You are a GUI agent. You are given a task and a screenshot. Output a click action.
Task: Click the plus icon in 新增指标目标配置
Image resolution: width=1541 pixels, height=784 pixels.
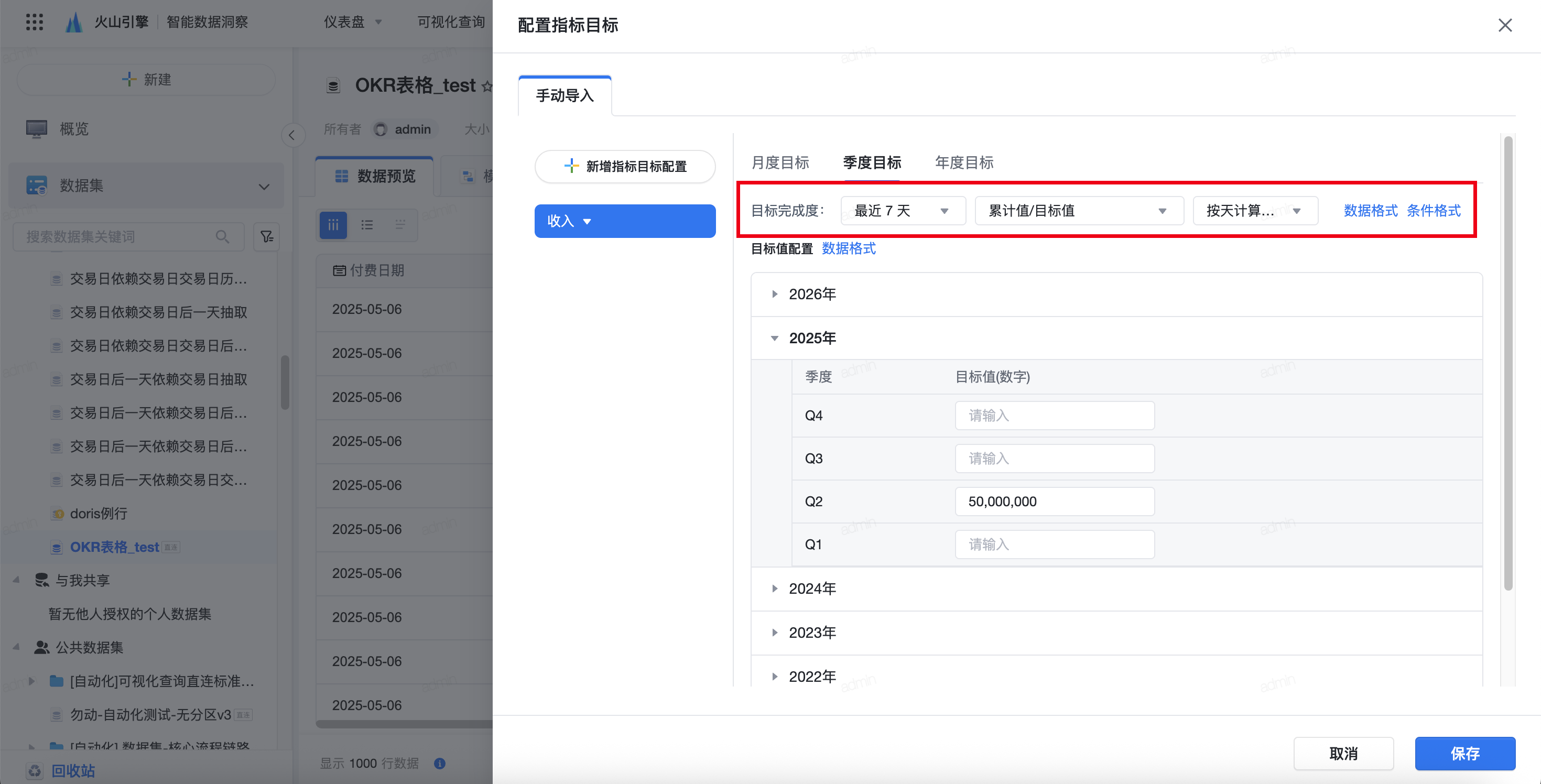point(571,166)
